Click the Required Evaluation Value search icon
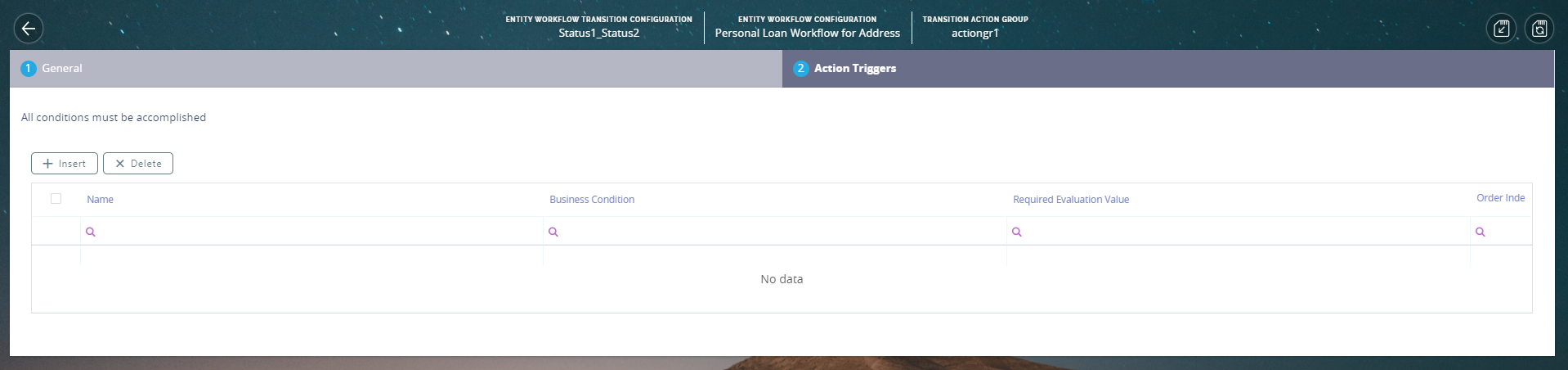The image size is (1568, 370). [1017, 232]
